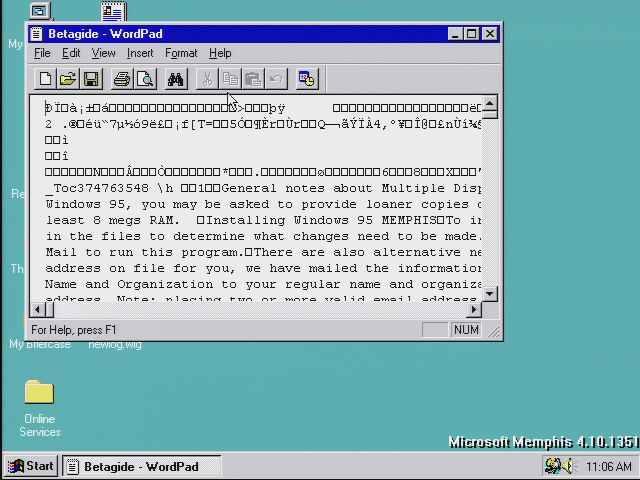Click the Find binoculars icon
Screen dimensions: 640x480
click(176, 79)
